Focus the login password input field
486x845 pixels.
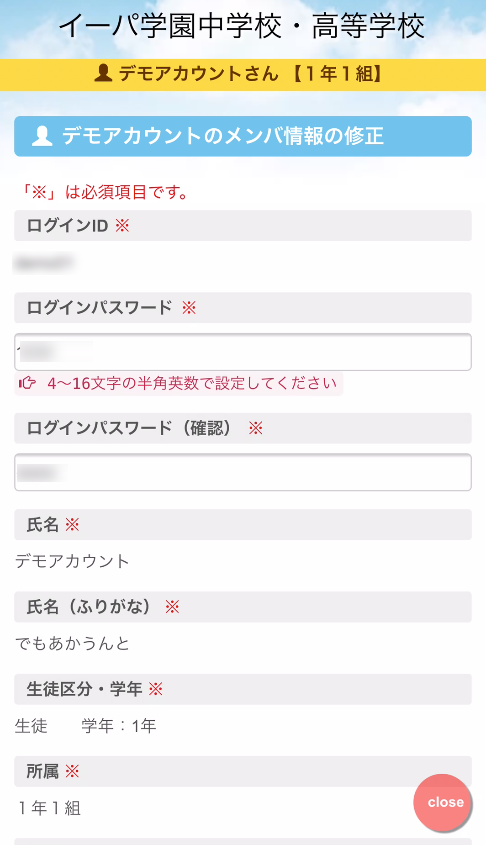pyautogui.click(x=243, y=352)
